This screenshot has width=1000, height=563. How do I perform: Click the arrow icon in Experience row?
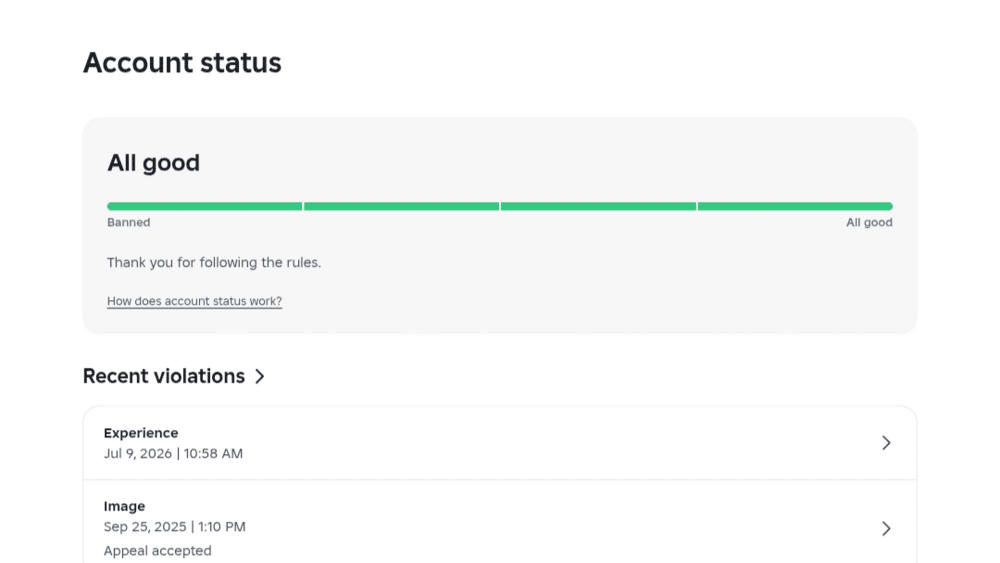(886, 443)
